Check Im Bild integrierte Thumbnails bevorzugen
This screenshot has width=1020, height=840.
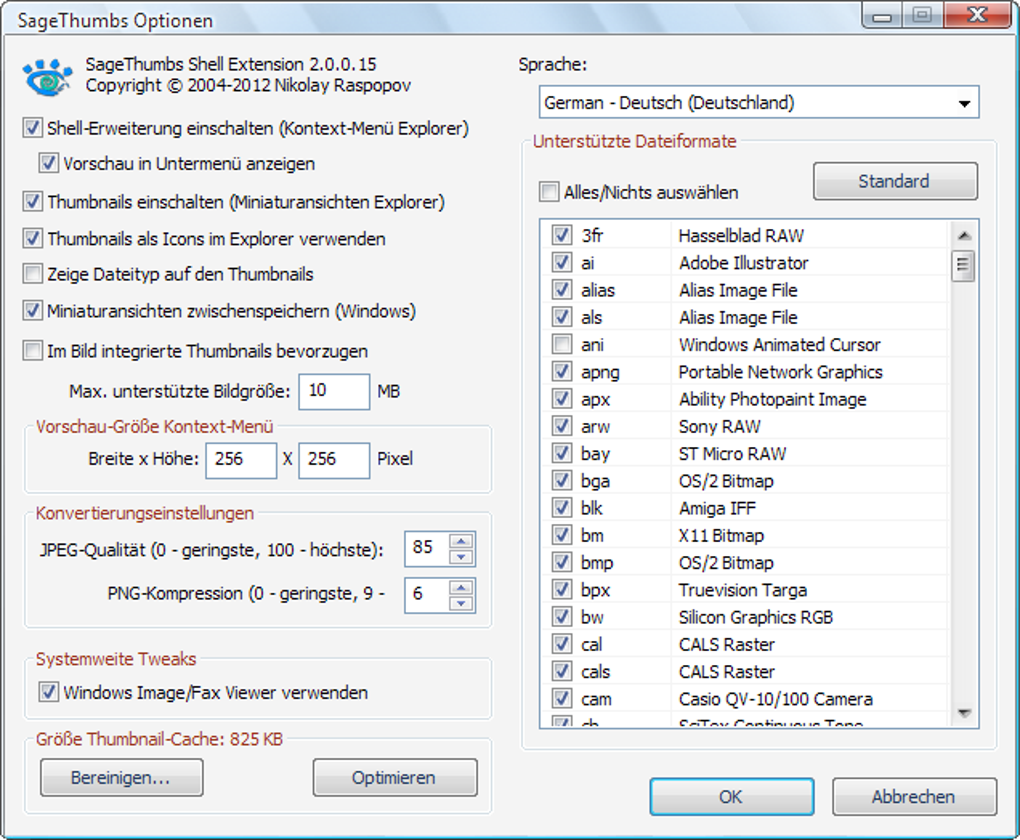pyautogui.click(x=33, y=350)
